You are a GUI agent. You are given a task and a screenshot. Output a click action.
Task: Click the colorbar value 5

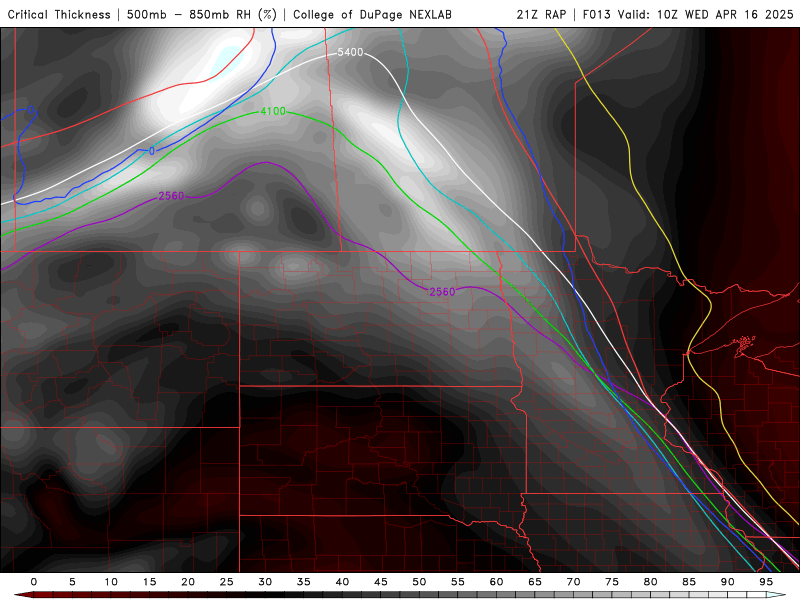[72, 582]
